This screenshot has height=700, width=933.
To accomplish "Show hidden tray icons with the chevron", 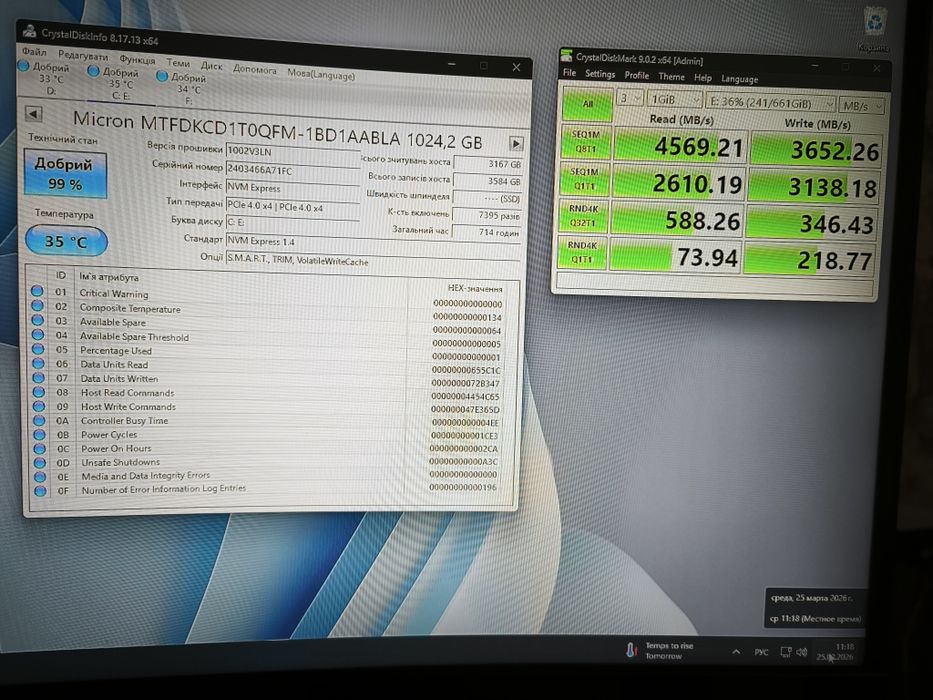I will tap(737, 652).
